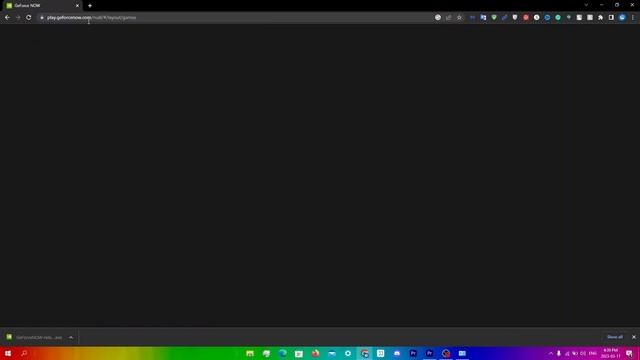Click the padlock site info icon
The height and width of the screenshot is (360, 640).
(x=42, y=18)
